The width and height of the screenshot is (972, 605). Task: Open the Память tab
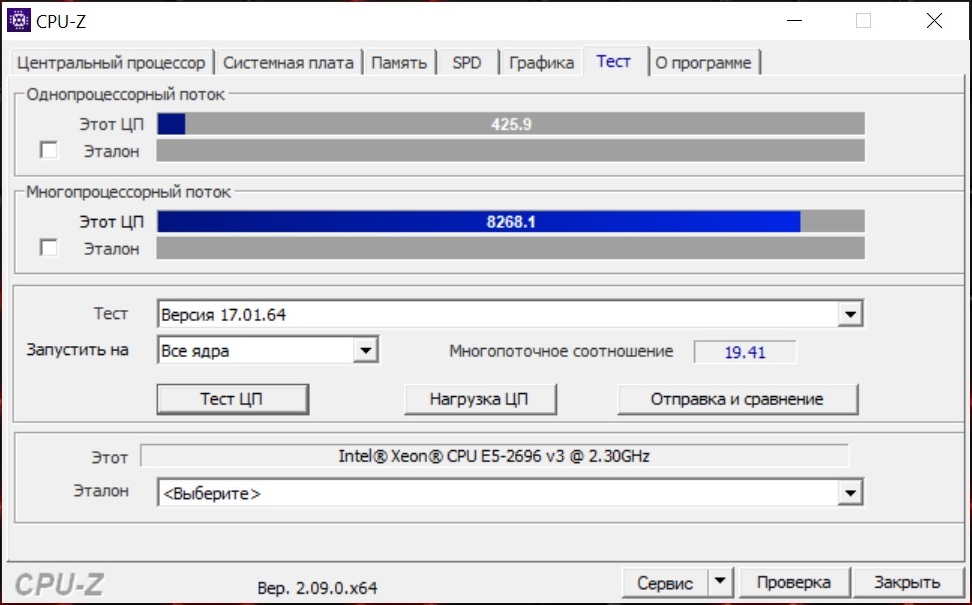click(x=399, y=63)
